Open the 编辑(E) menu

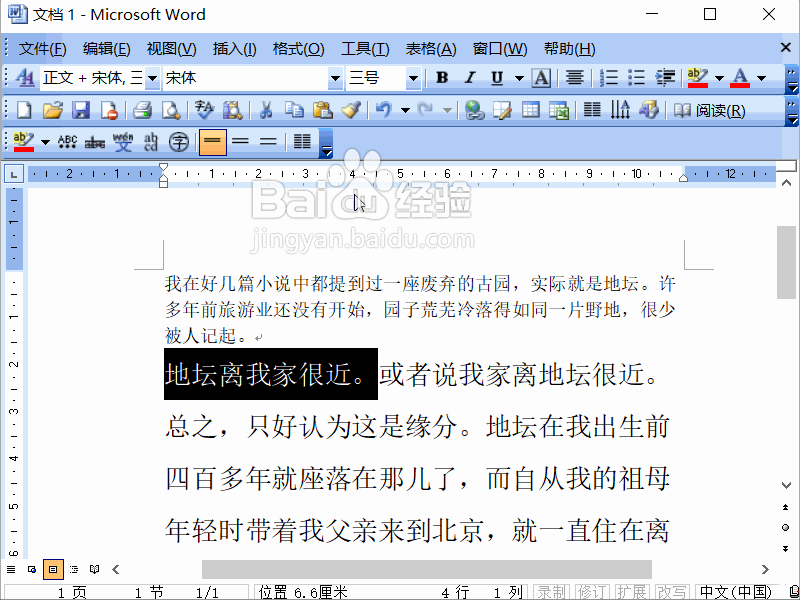tap(107, 49)
